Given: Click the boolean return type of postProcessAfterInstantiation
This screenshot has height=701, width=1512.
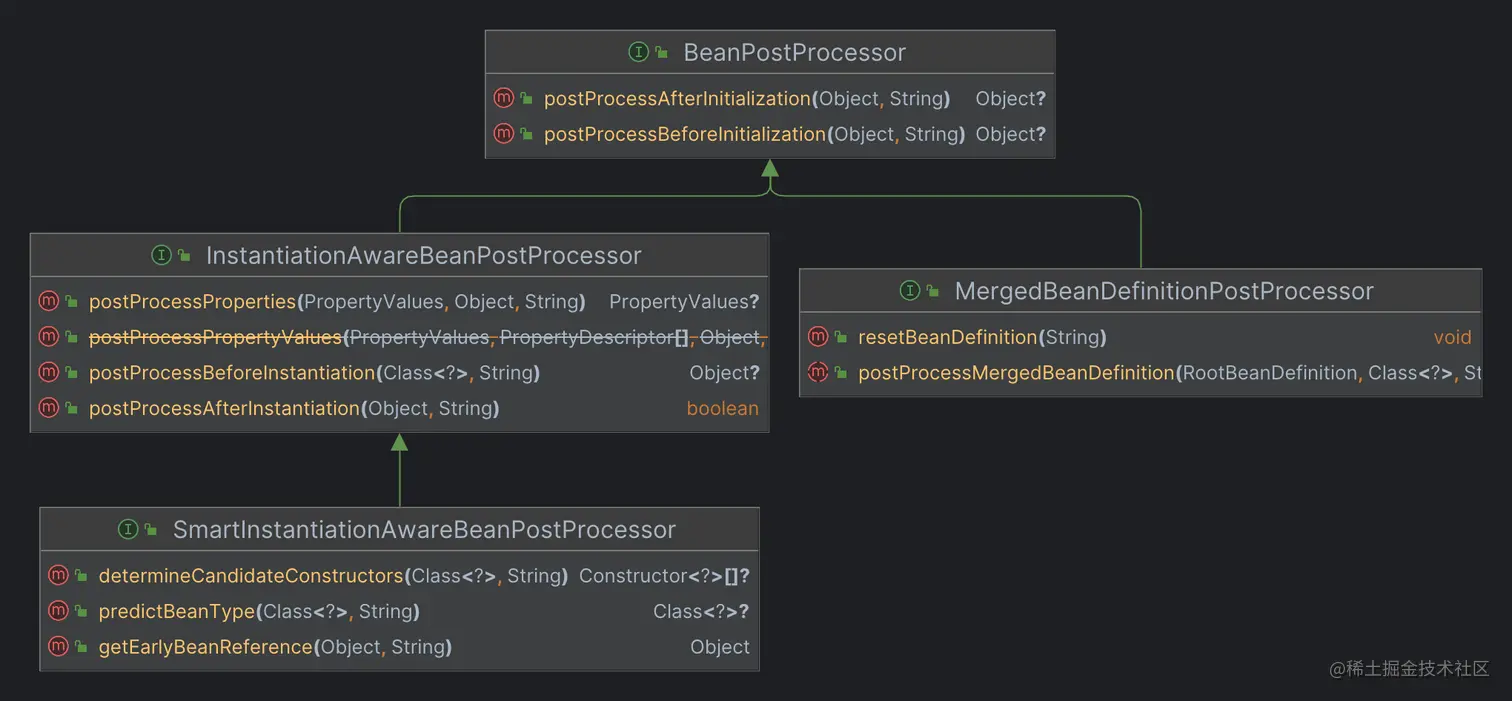Looking at the screenshot, I should (722, 408).
